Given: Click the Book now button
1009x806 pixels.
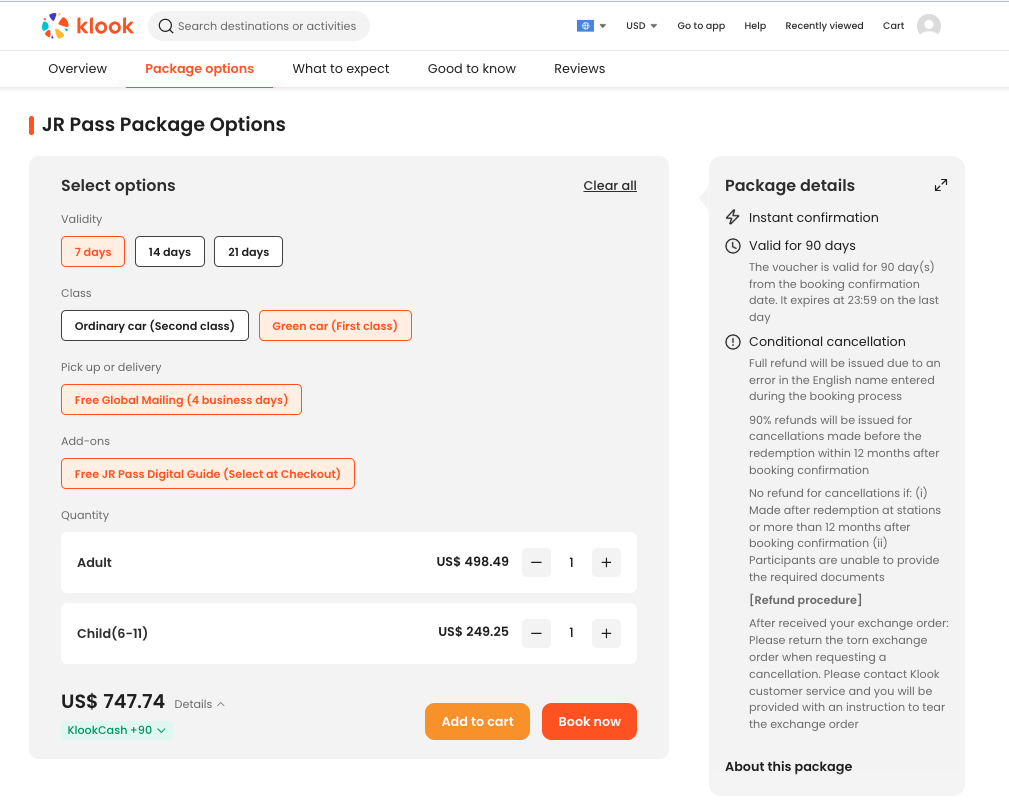Looking at the screenshot, I should (589, 722).
